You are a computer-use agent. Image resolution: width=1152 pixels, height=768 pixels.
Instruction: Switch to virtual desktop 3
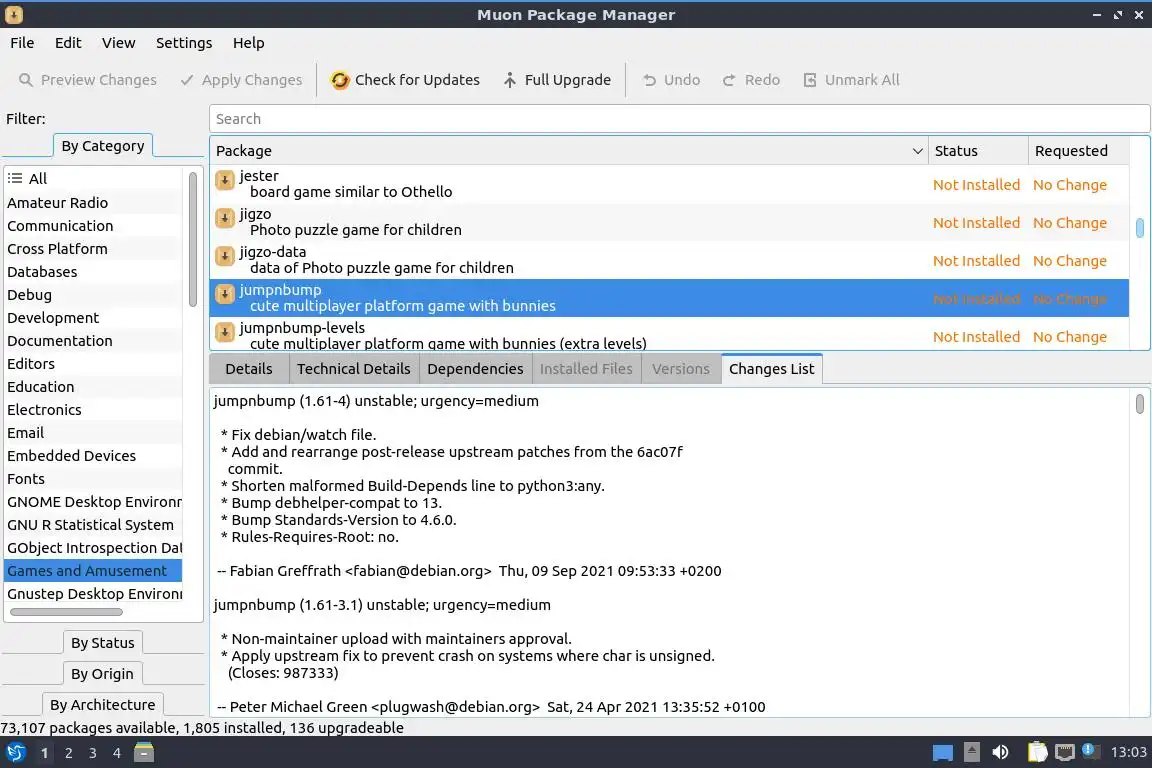click(93, 753)
